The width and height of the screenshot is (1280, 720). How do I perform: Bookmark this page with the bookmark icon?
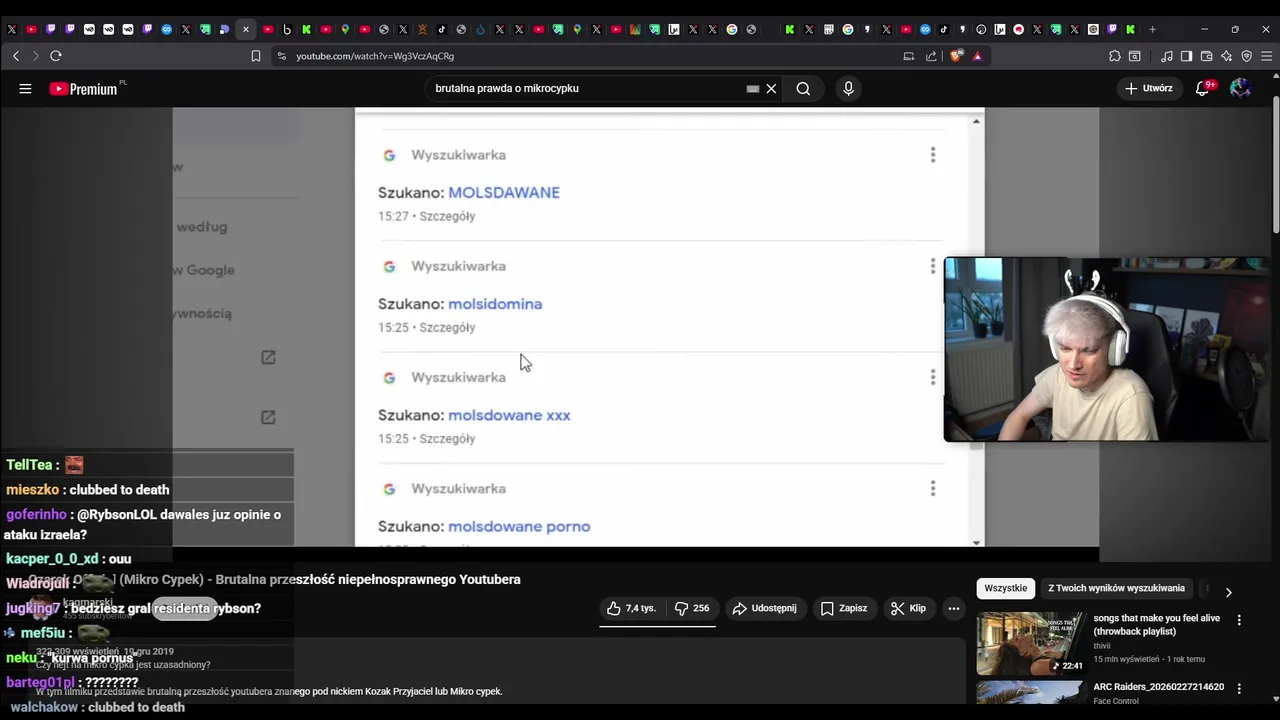[x=256, y=56]
